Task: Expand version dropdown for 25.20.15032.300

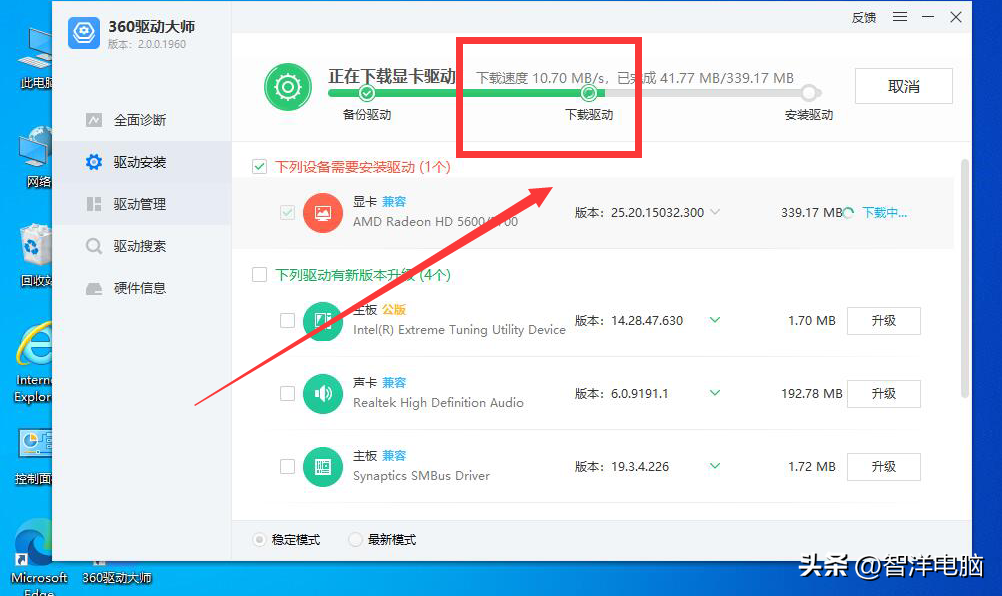Action: pos(714,212)
